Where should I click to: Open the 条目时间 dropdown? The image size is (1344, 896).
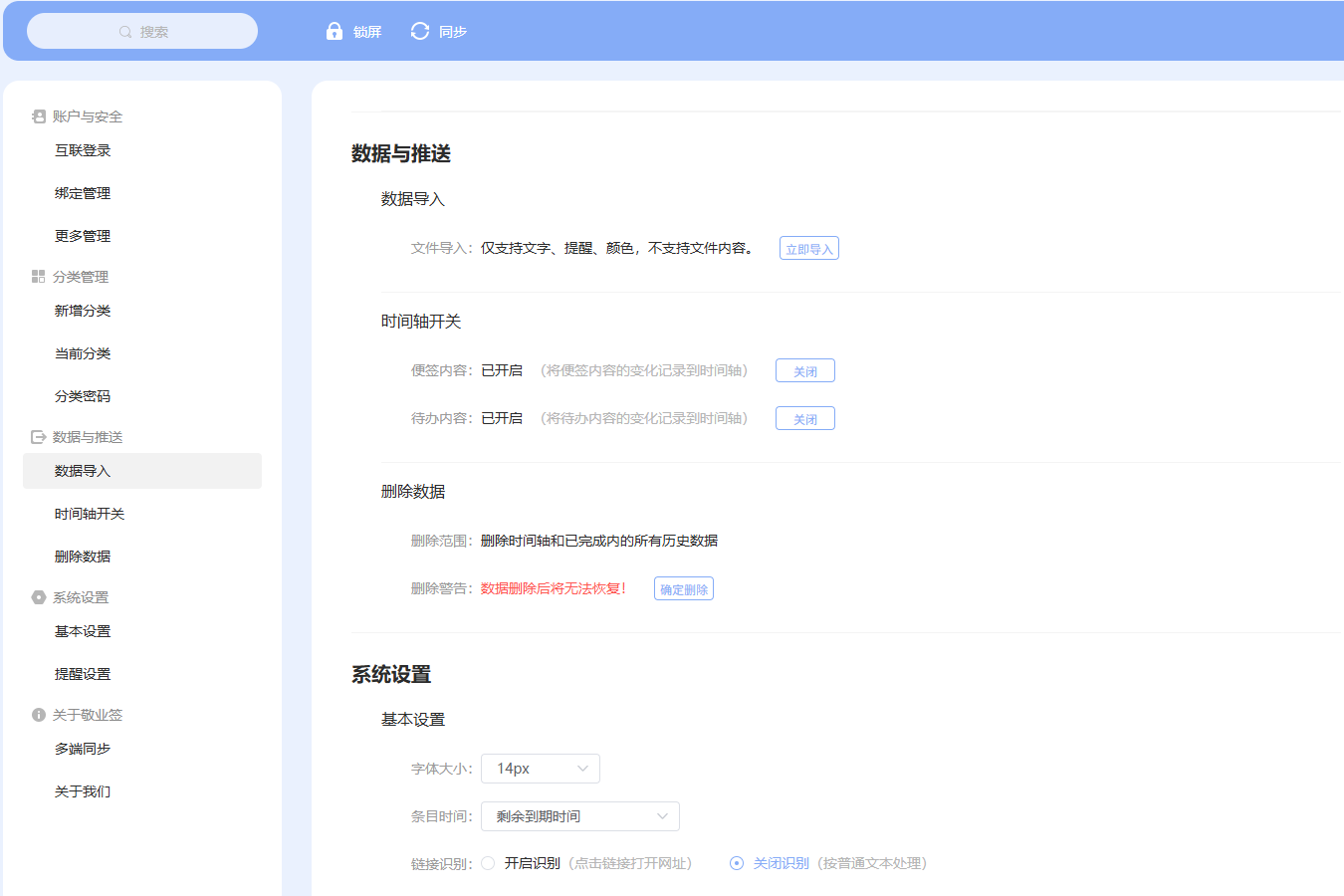[x=579, y=815]
